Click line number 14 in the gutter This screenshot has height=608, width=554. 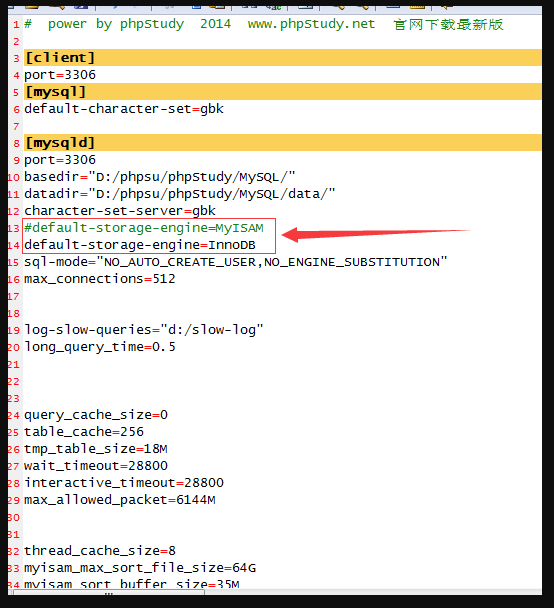[x=14, y=245]
